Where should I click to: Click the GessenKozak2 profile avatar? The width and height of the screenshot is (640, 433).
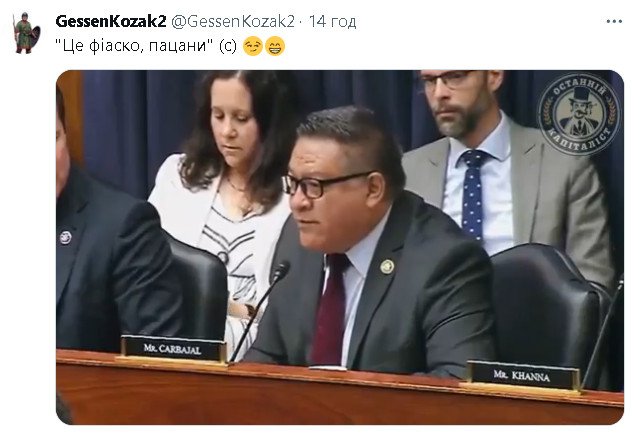[27, 33]
